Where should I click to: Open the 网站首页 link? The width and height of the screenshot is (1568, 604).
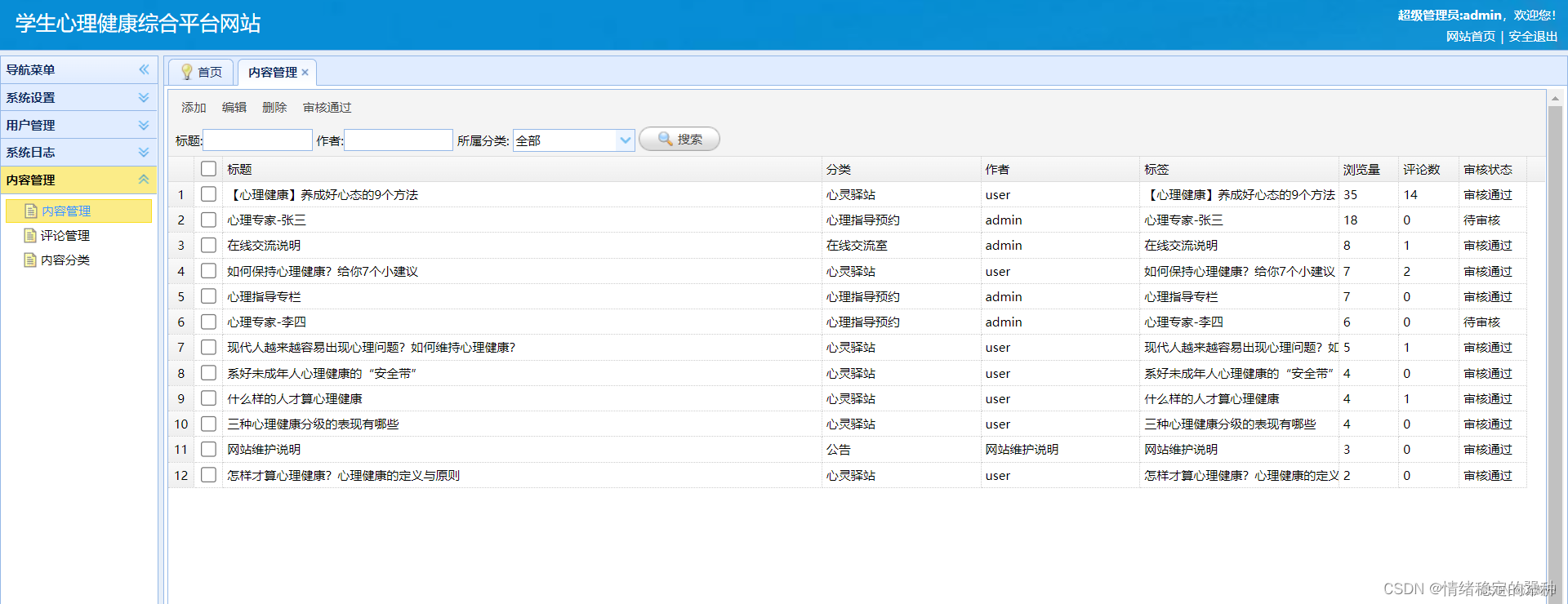coord(1471,36)
